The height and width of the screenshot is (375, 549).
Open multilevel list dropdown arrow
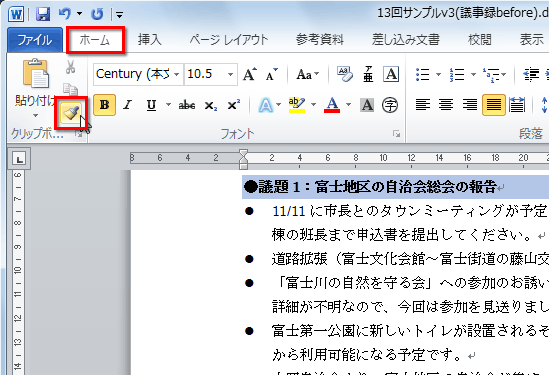tap(504, 74)
